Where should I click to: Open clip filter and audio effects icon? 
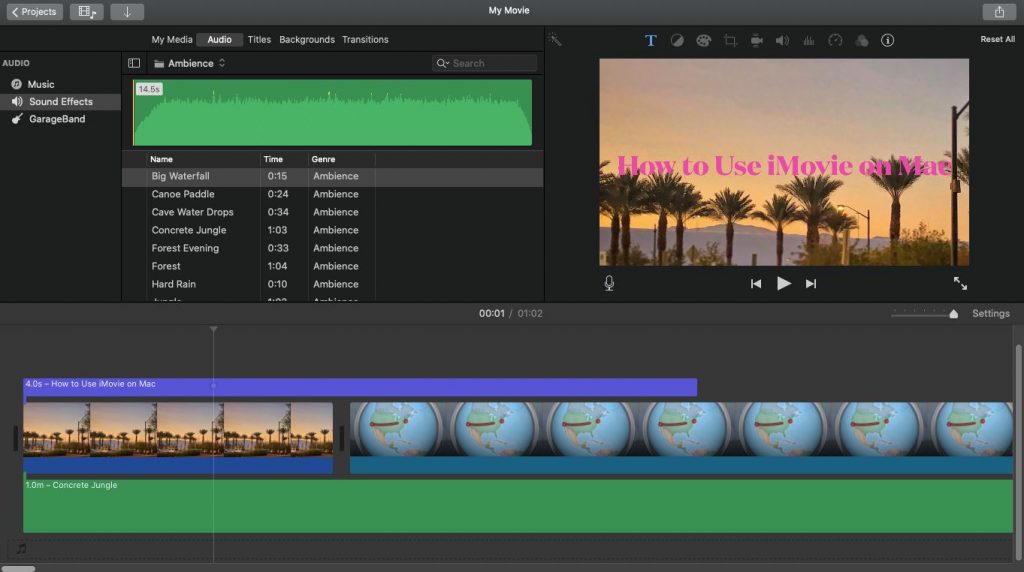tap(862, 40)
